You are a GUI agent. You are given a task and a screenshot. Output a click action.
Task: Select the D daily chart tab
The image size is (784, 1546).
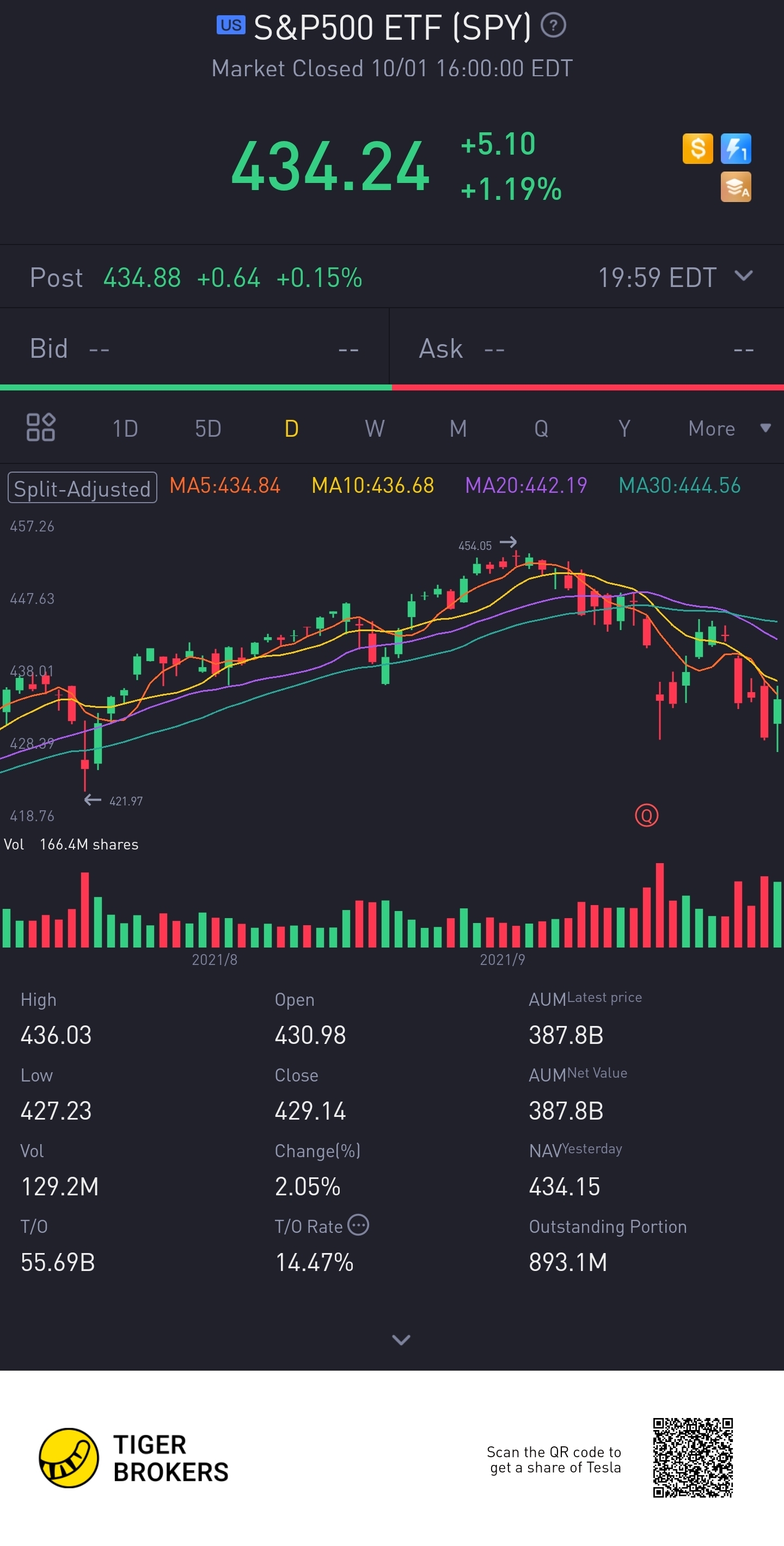click(291, 429)
